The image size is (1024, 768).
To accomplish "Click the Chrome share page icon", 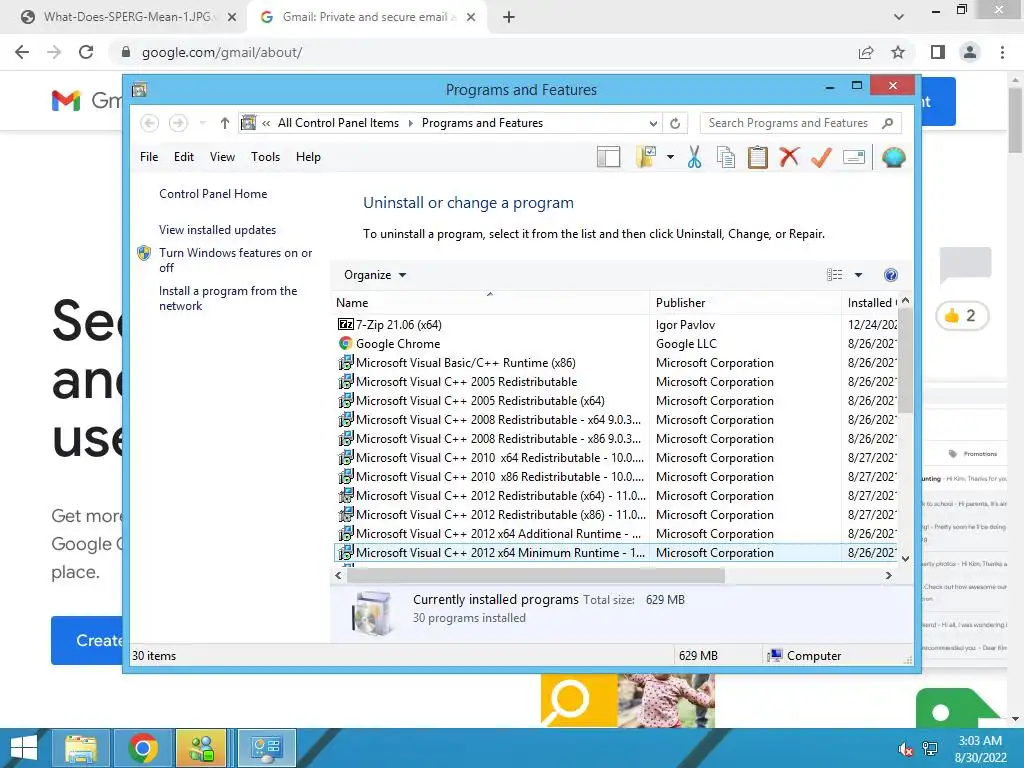I will tap(866, 52).
